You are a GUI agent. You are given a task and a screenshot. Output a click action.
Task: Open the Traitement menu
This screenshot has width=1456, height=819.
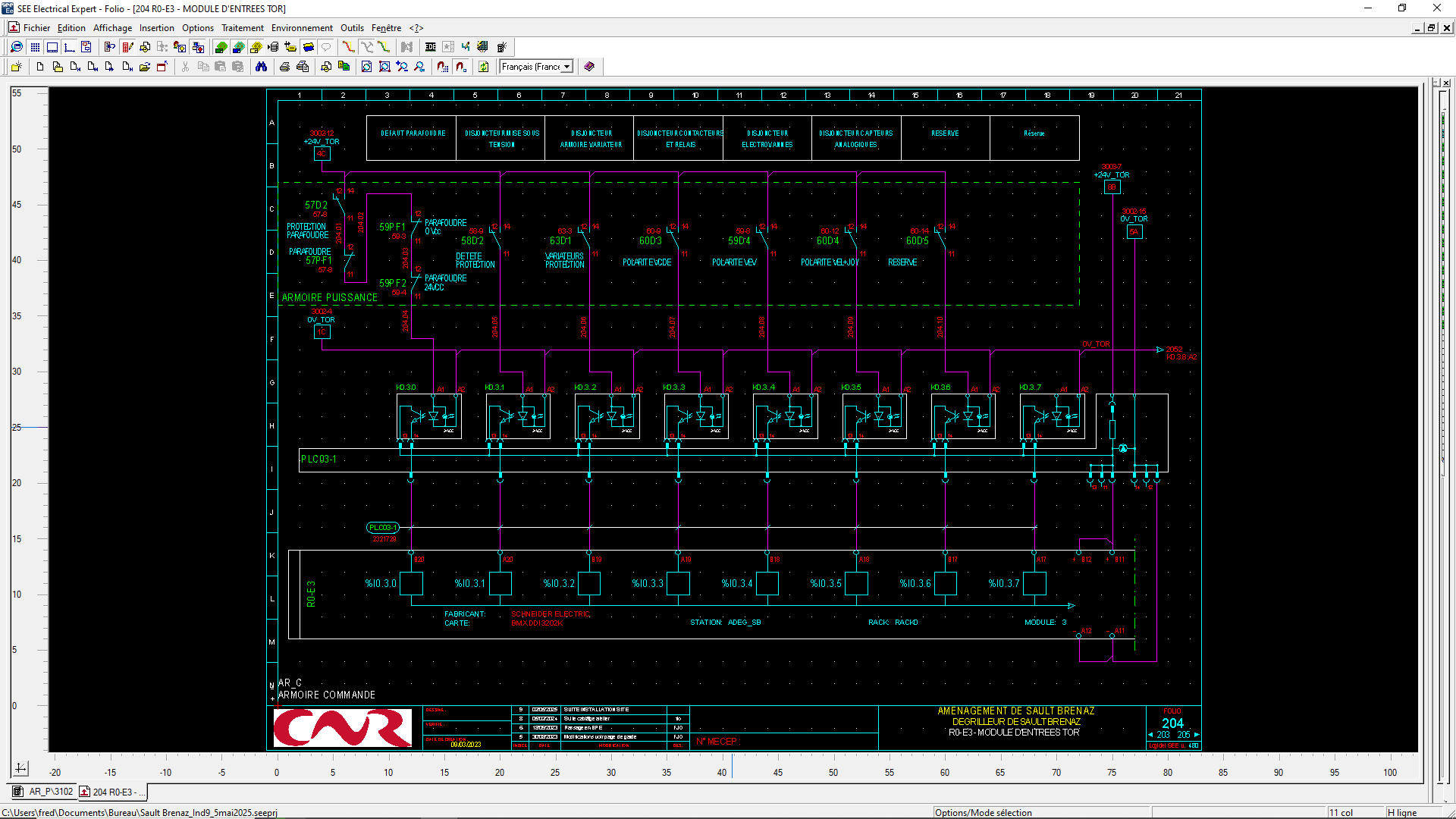click(x=242, y=28)
